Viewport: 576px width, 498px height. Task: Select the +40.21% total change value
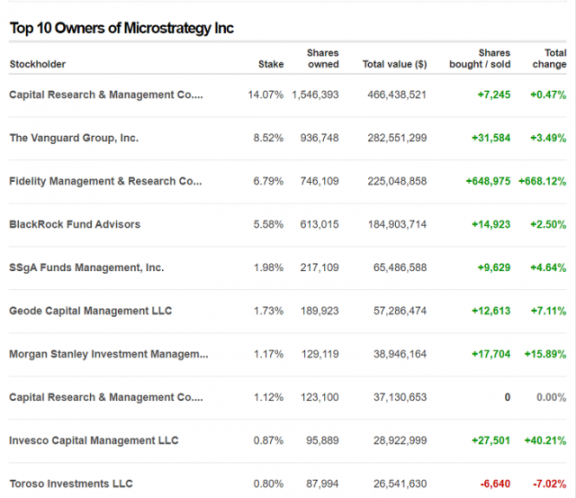(545, 440)
